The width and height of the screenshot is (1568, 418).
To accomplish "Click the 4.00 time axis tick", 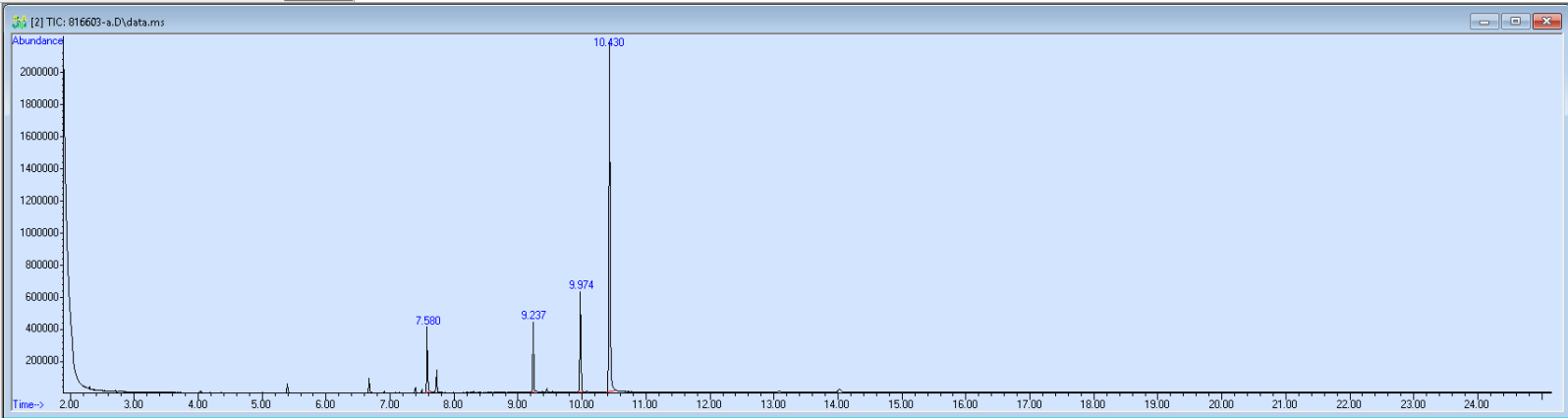I will [196, 404].
